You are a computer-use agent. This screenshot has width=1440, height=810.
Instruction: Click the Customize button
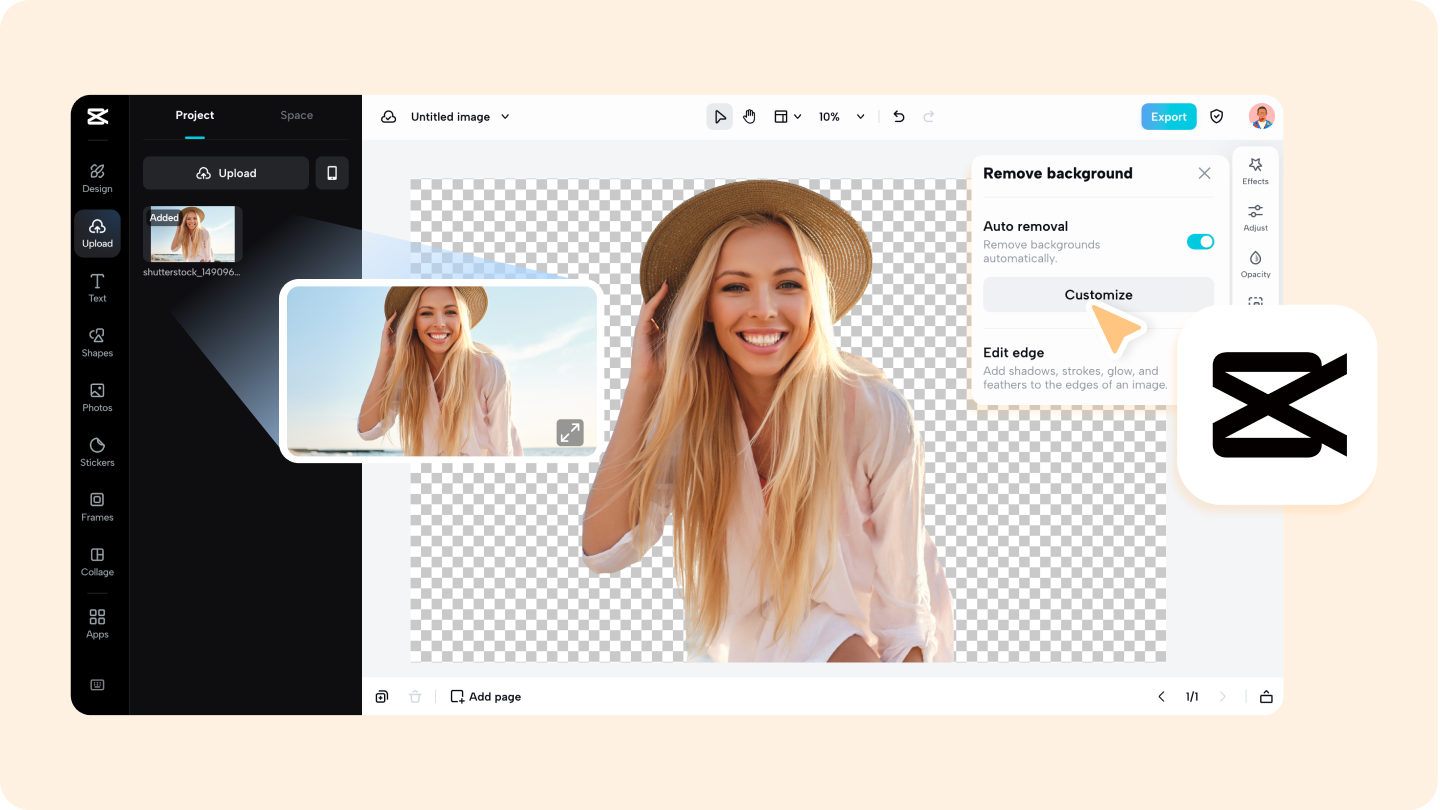coord(1098,294)
